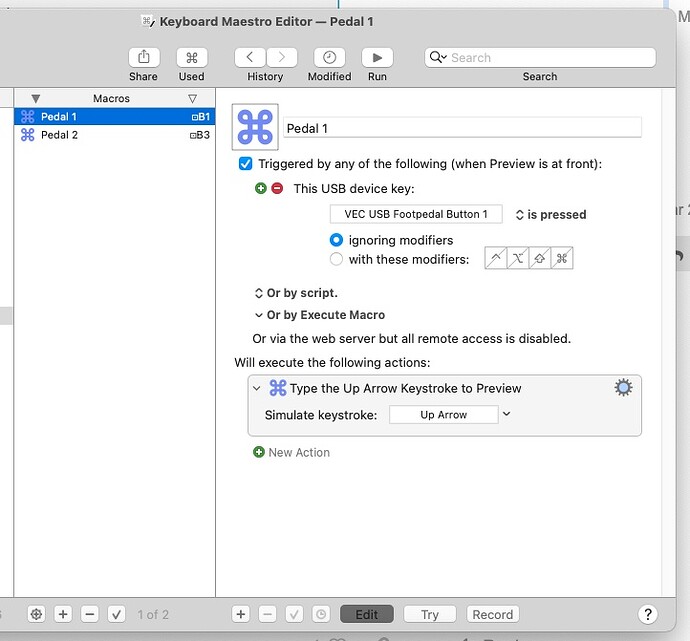Click the B3 trigger badge on Pedal 2
This screenshot has width=690, height=641.
(200, 135)
